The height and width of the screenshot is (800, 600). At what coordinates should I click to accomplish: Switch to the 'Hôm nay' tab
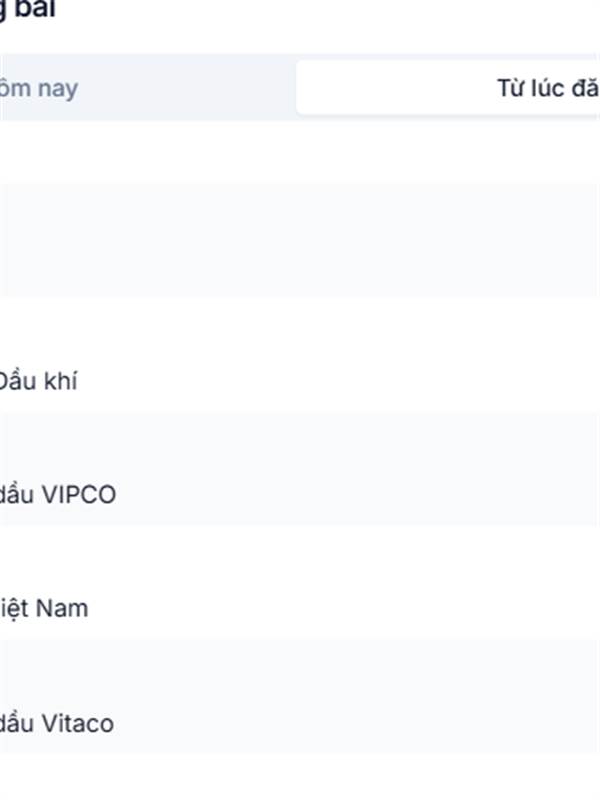pyautogui.click(x=40, y=88)
